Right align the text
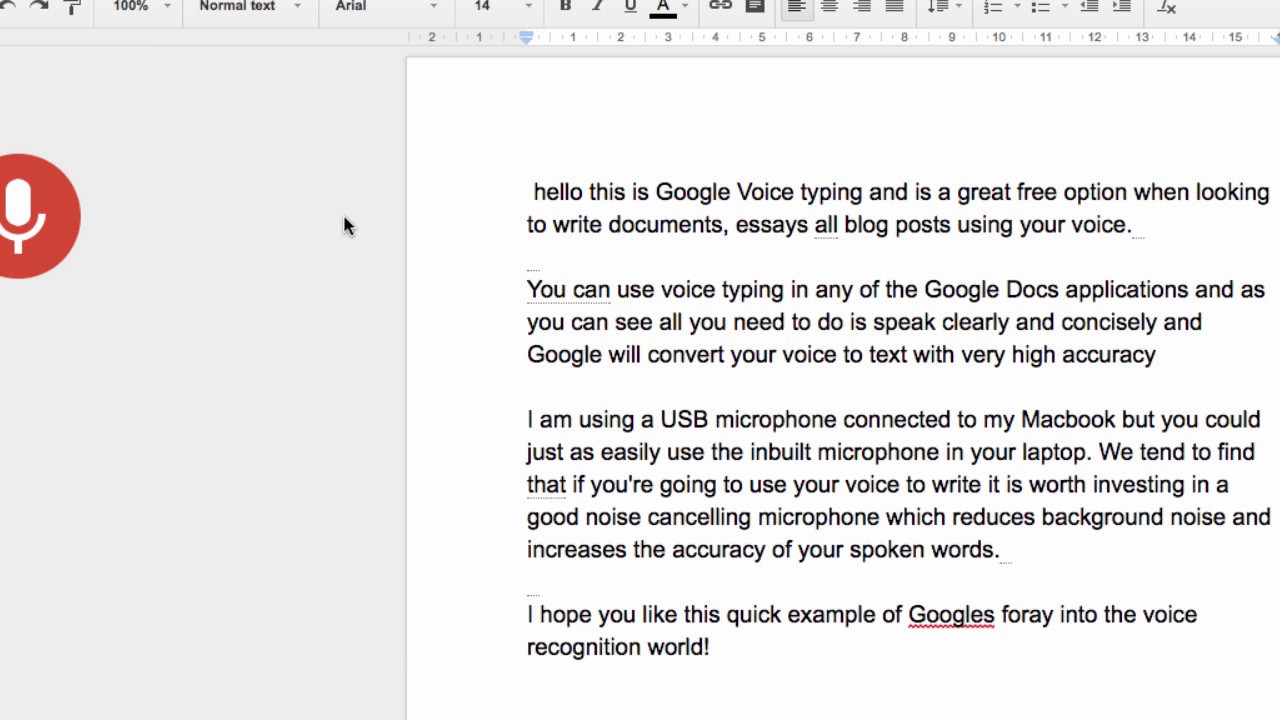1280x720 pixels. coord(862,7)
